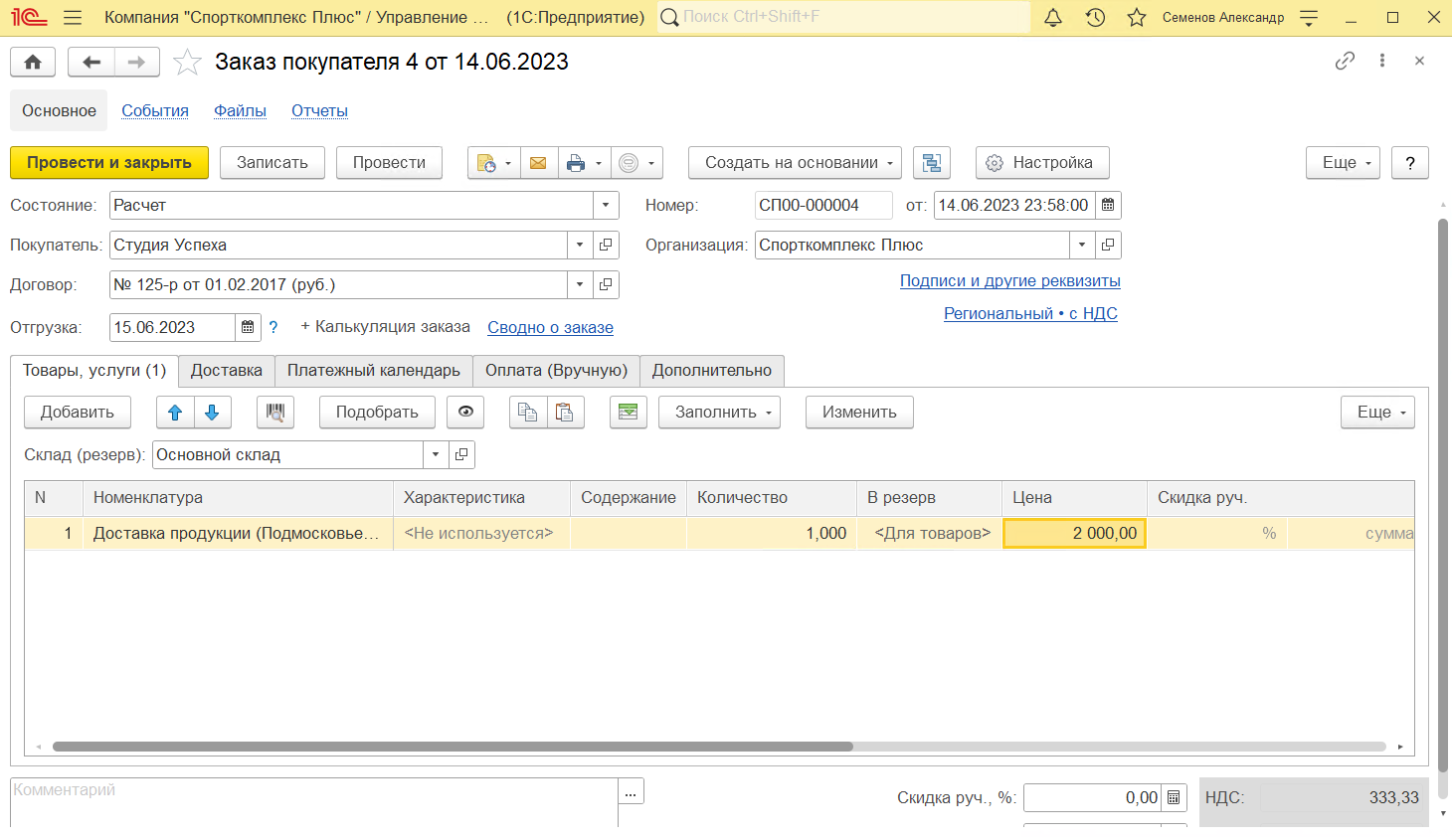Switch to the События section
The width and height of the screenshot is (1452, 840).
[x=155, y=111]
